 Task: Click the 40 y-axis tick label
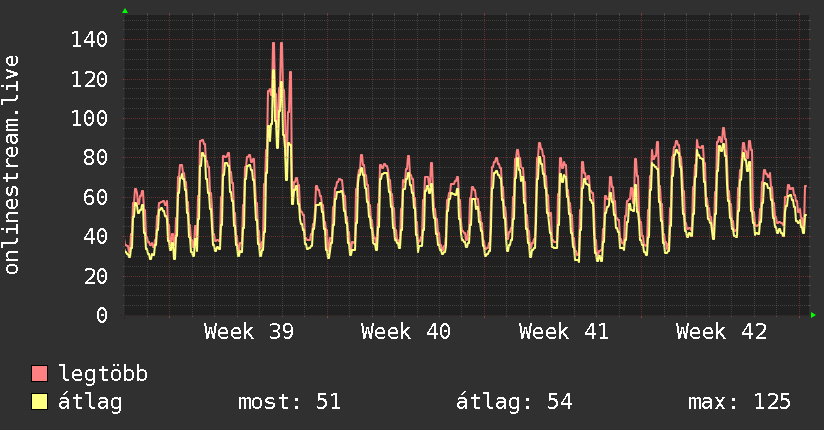(96, 237)
